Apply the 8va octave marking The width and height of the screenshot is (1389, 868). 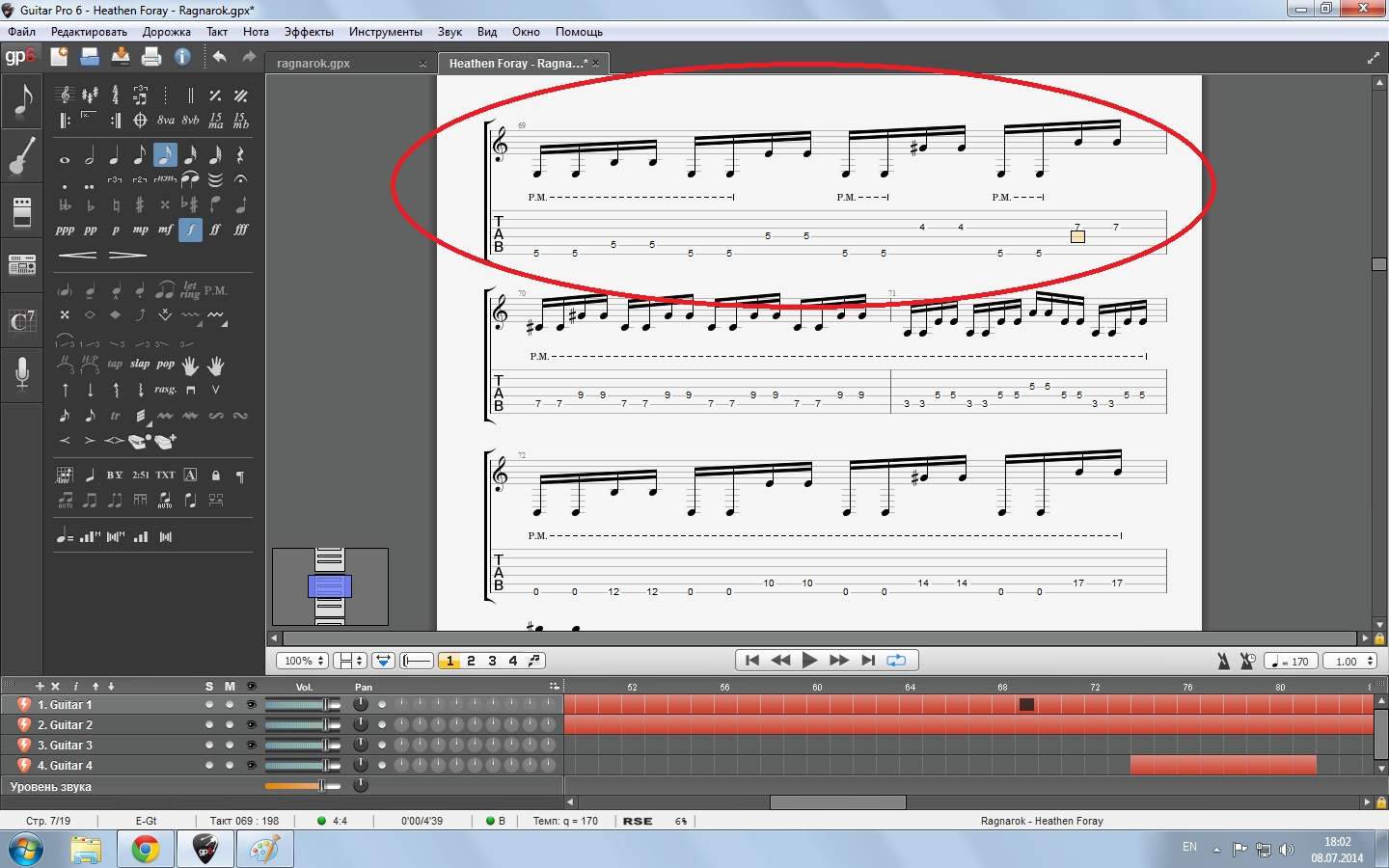point(166,121)
